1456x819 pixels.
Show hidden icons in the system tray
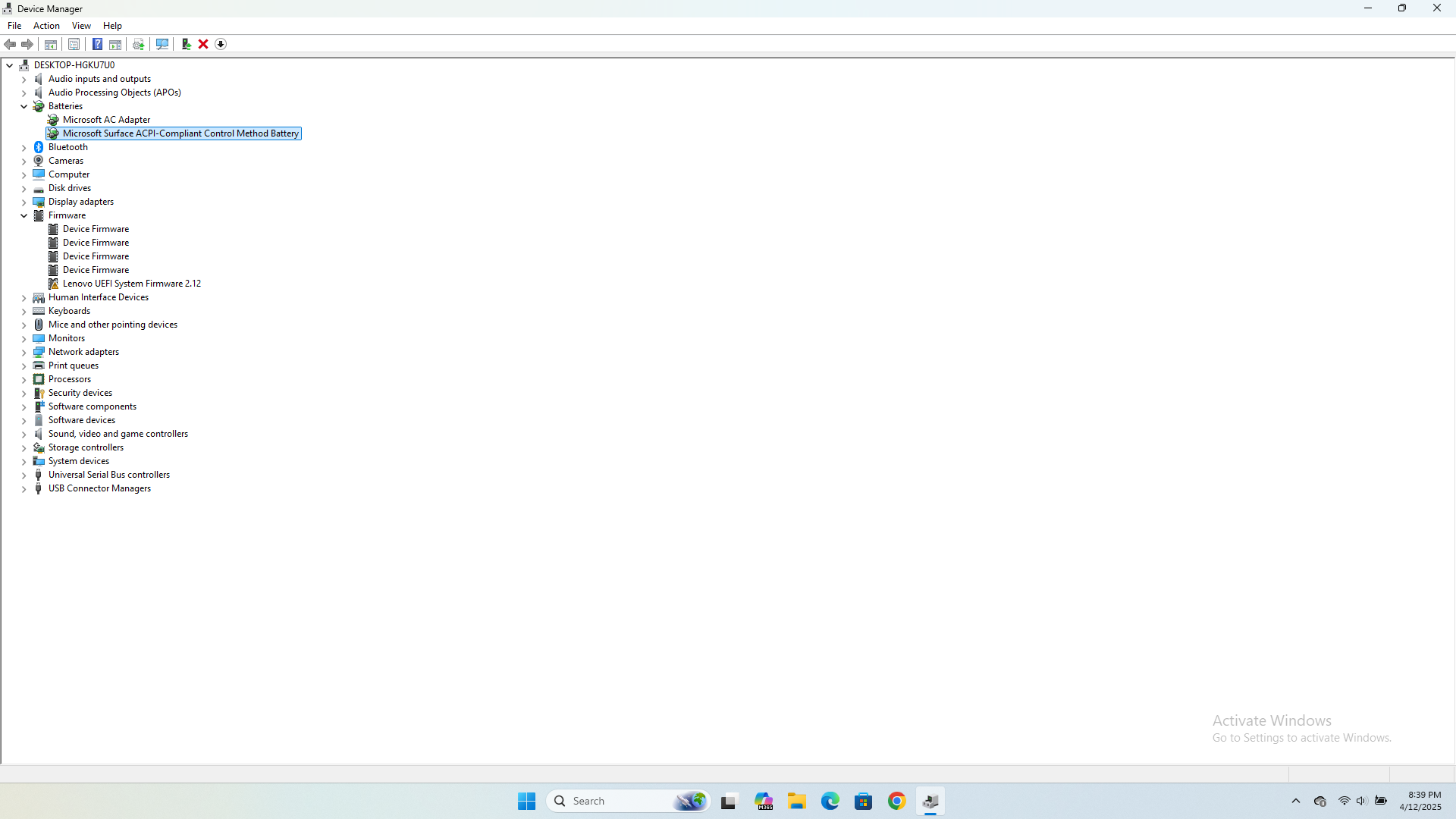coord(1295,801)
